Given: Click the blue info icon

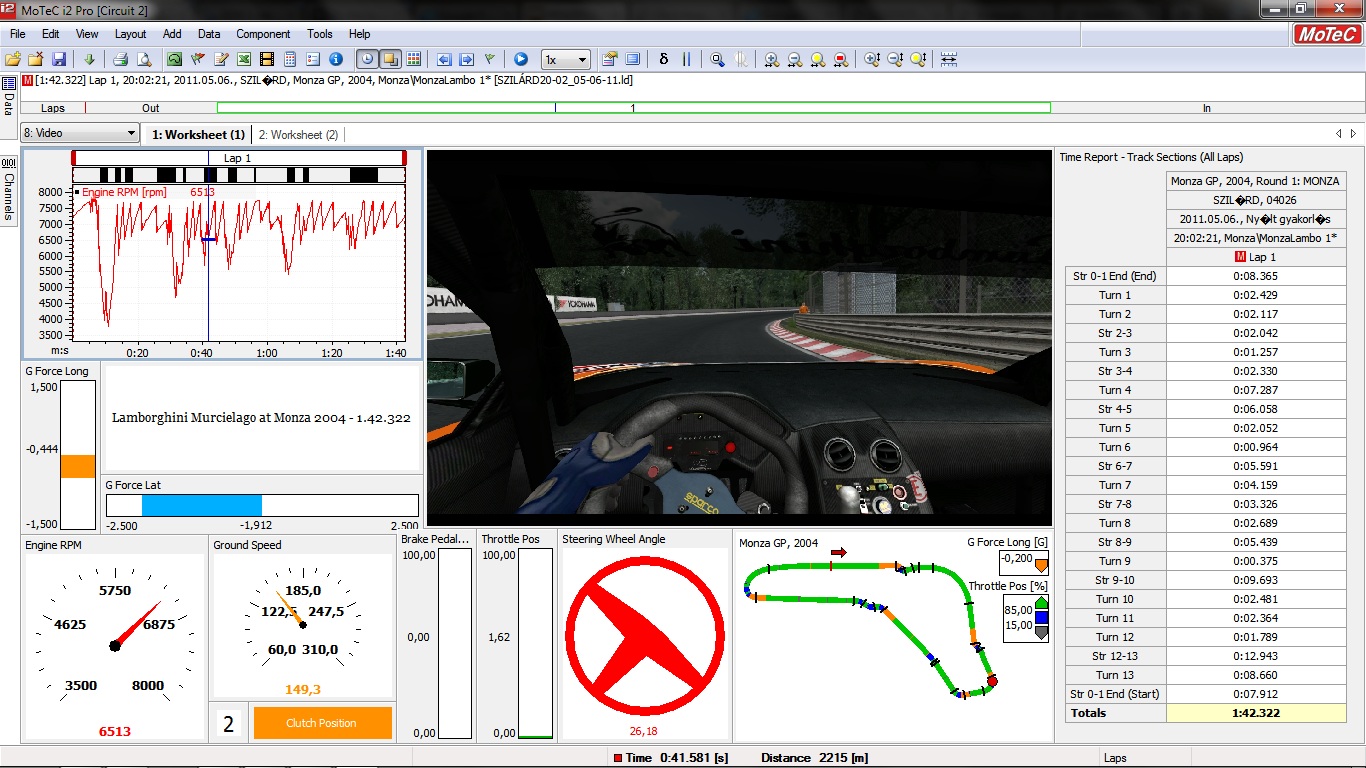Looking at the screenshot, I should [x=336, y=59].
